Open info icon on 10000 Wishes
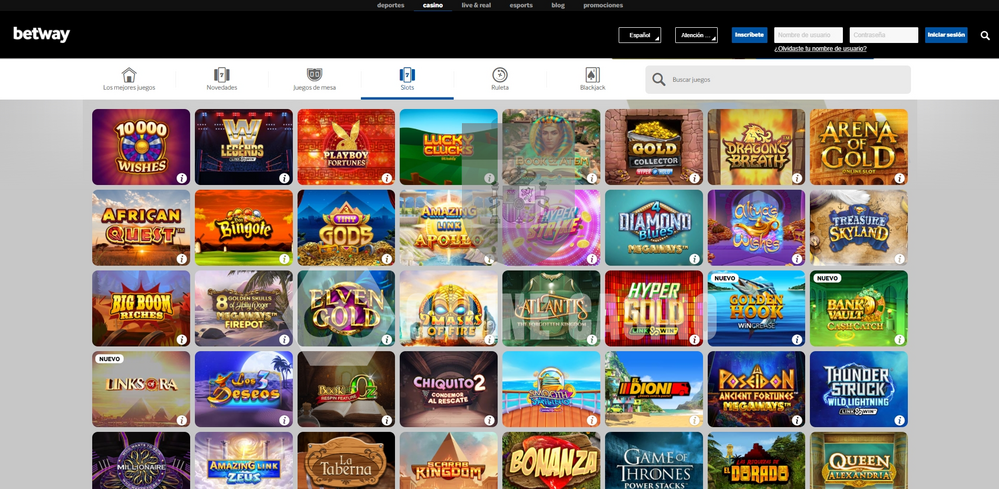Image resolution: width=999 pixels, height=489 pixels. [182, 178]
